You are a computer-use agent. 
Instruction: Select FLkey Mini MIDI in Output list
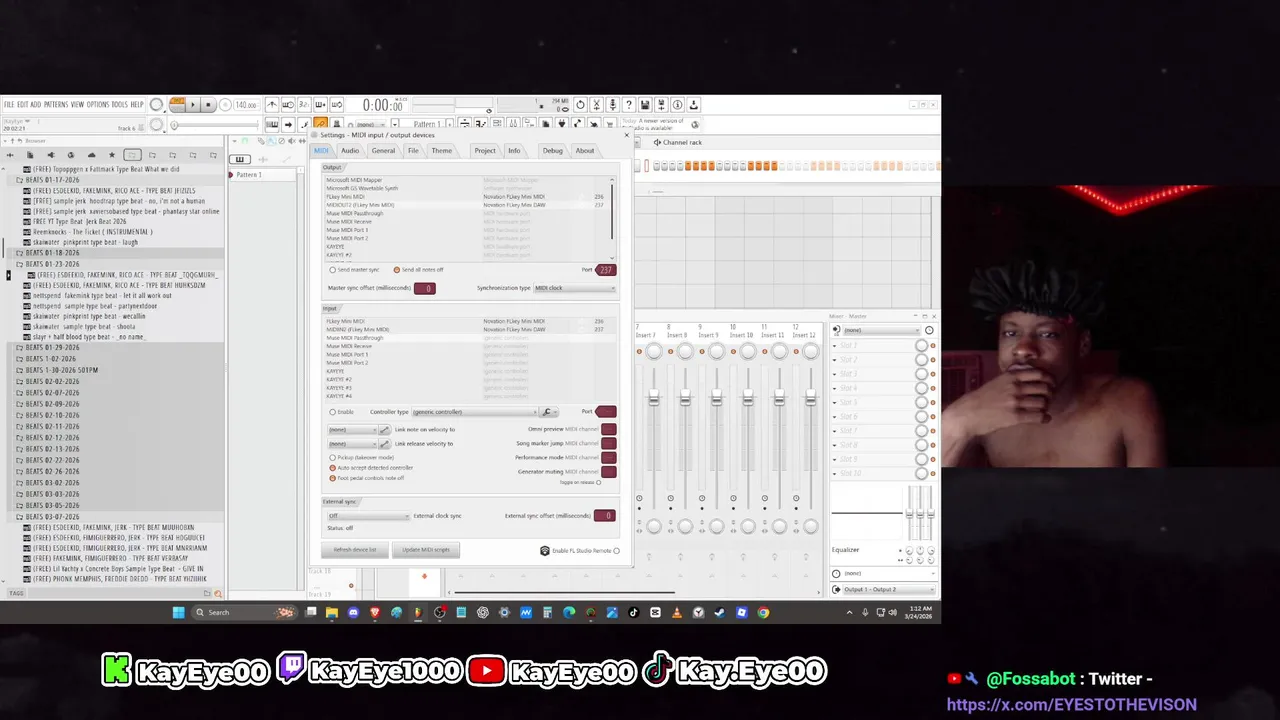tap(464, 197)
